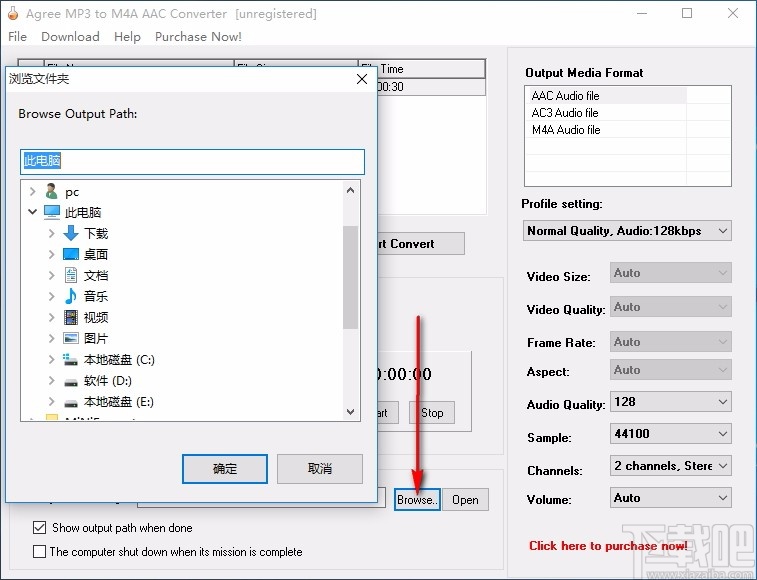Click here to purchase now link
757x580 pixels.
[x=608, y=546]
